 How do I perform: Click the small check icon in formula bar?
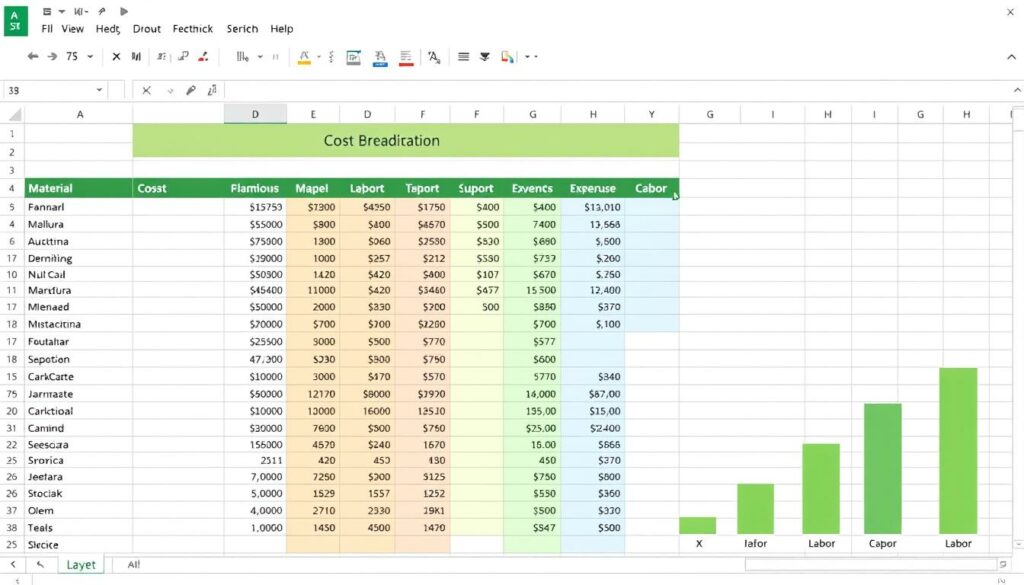pos(170,91)
